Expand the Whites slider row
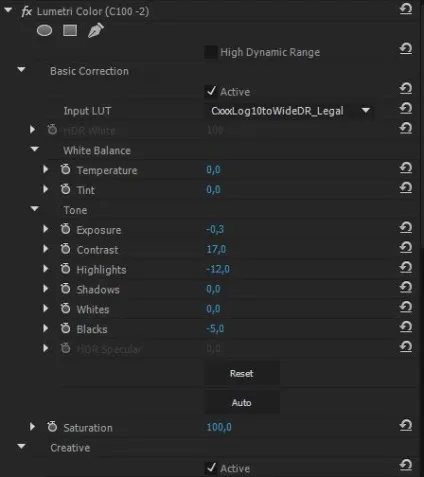This screenshot has width=424, height=477. click(x=45, y=308)
